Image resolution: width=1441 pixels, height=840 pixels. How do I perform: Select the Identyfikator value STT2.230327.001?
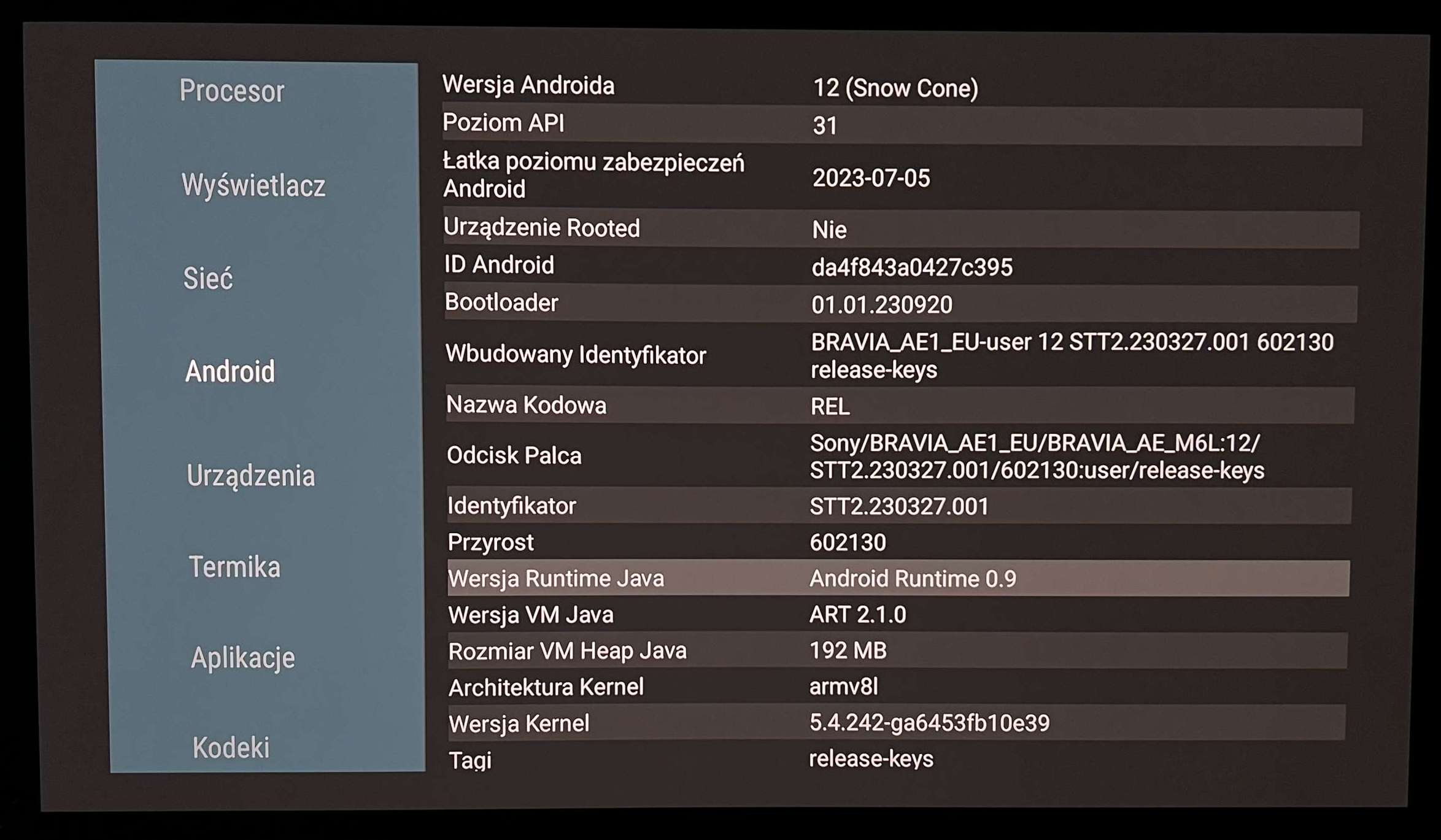pyautogui.click(x=899, y=507)
